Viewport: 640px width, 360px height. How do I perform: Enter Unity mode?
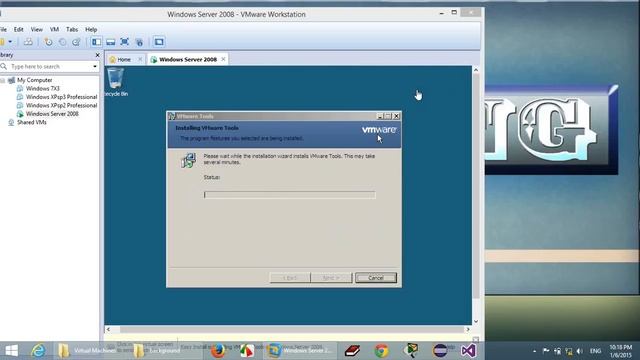tap(139, 42)
